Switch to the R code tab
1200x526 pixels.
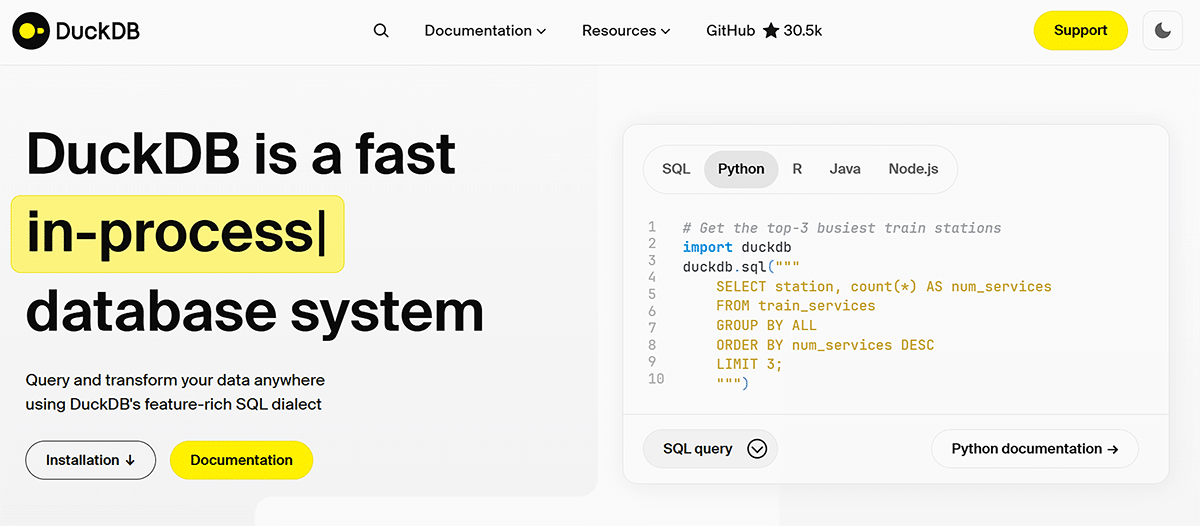coord(797,169)
